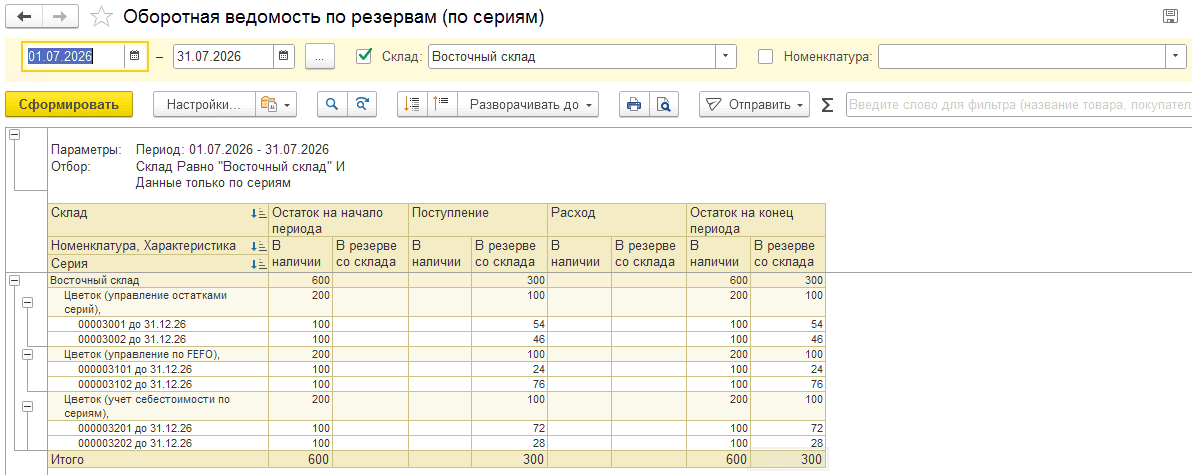The width and height of the screenshot is (1192, 475).
Task: Open calendar picker for end date 31.07.2026
Action: pyautogui.click(x=284, y=56)
